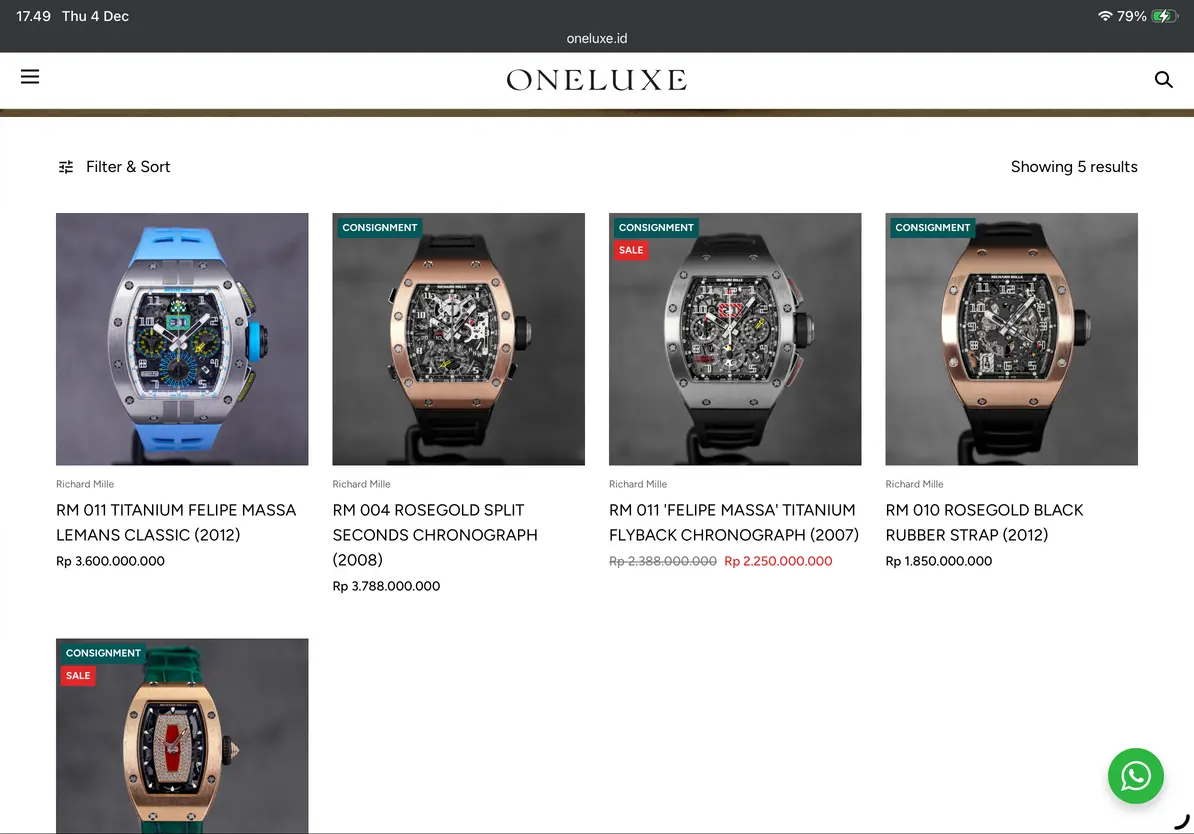Open the hamburger menu icon
1194x834 pixels.
[30, 77]
